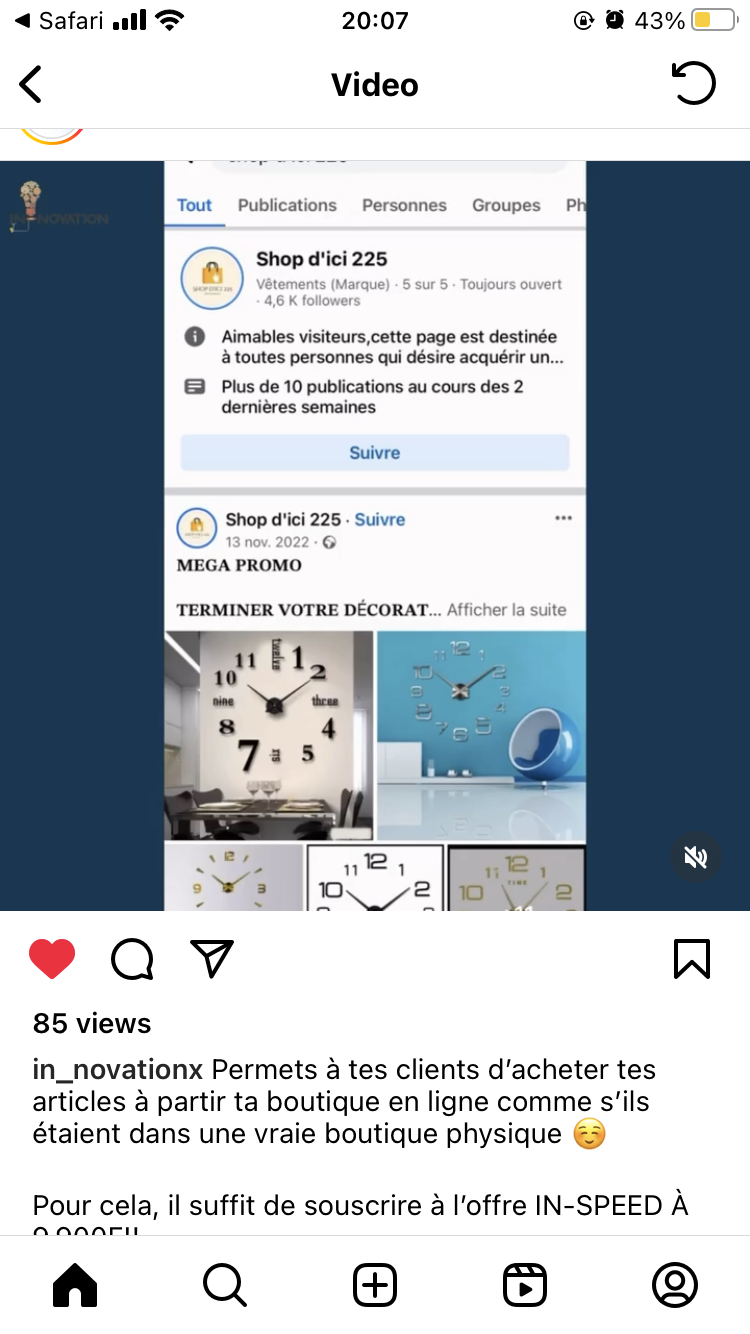This screenshot has height=1334, width=750.
Task: Open profile tab icon
Action: pos(675,1285)
